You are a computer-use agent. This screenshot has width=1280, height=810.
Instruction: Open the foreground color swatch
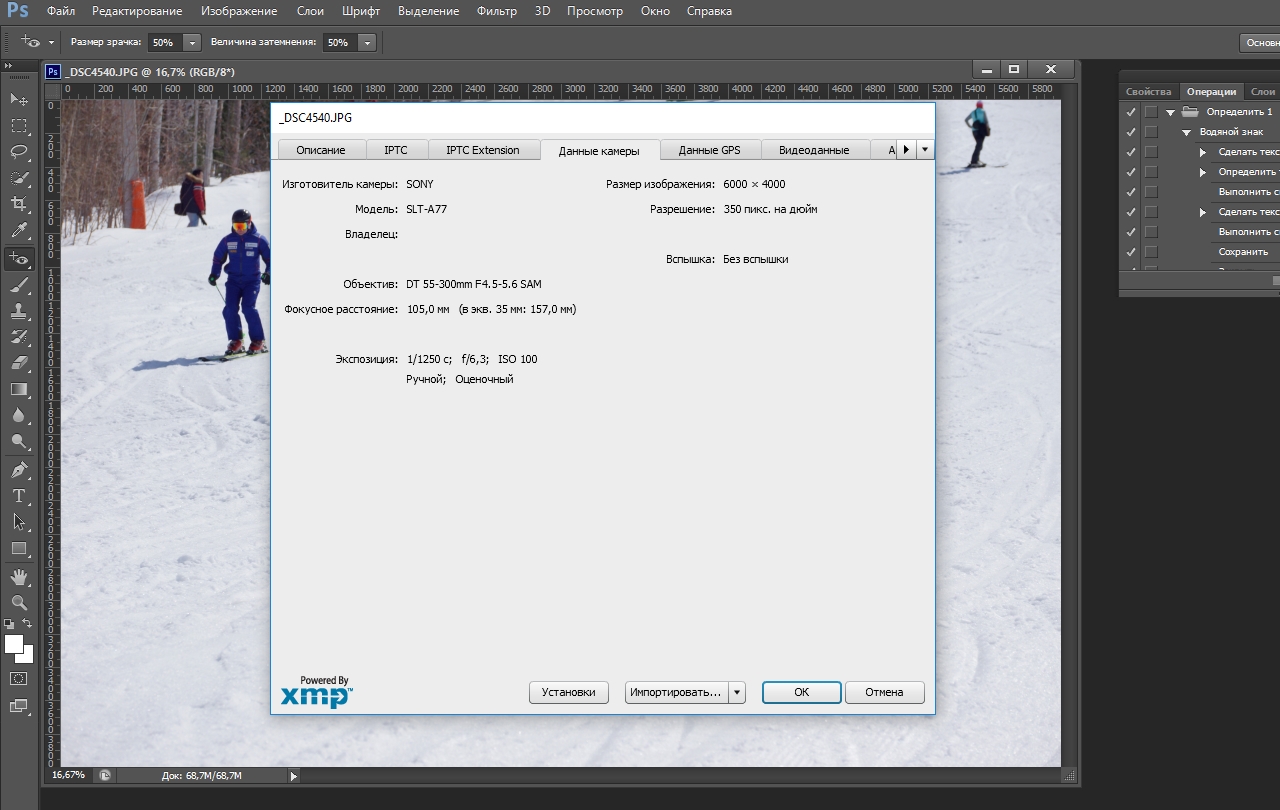point(14,644)
